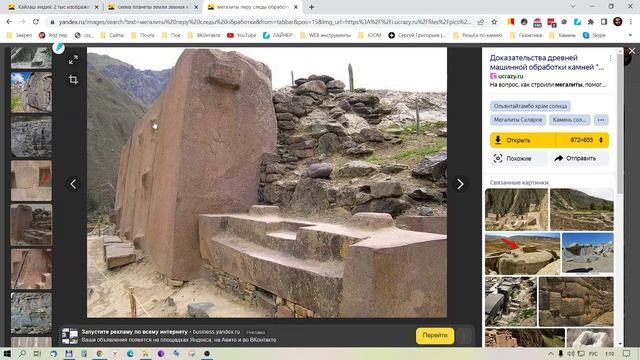Select the left-strip thumbnail with red mark on stone
Screen dimensions: 640x360
(x=31, y=180)
